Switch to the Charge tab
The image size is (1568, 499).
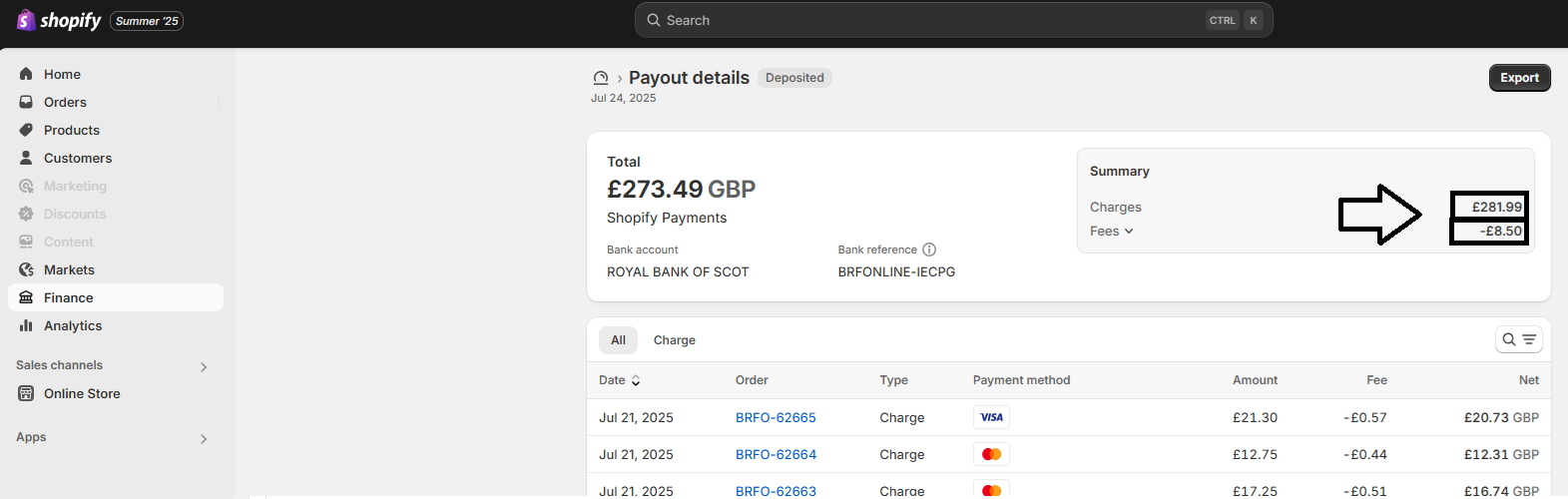point(675,340)
